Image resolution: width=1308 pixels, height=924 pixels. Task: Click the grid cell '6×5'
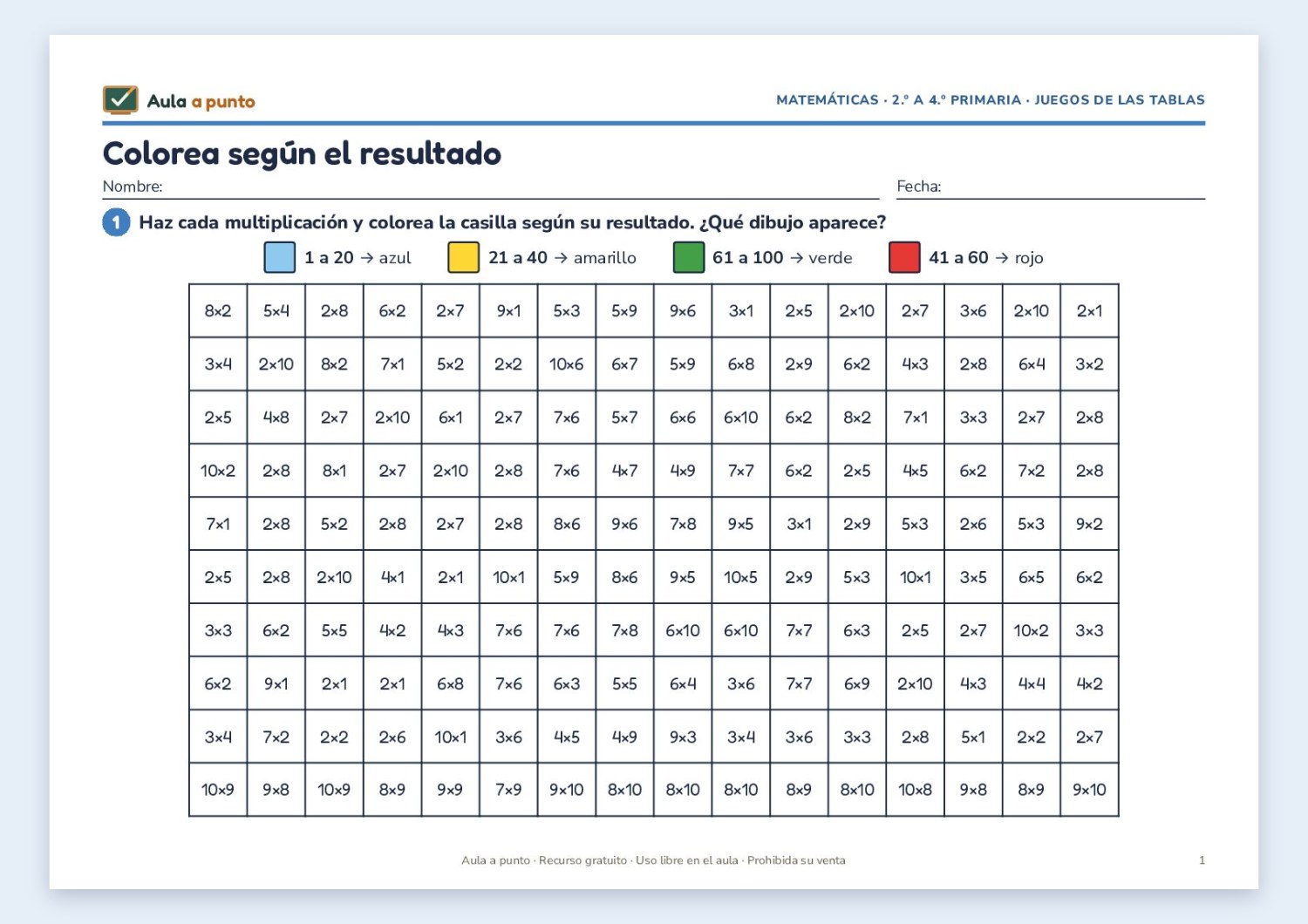tap(1032, 577)
